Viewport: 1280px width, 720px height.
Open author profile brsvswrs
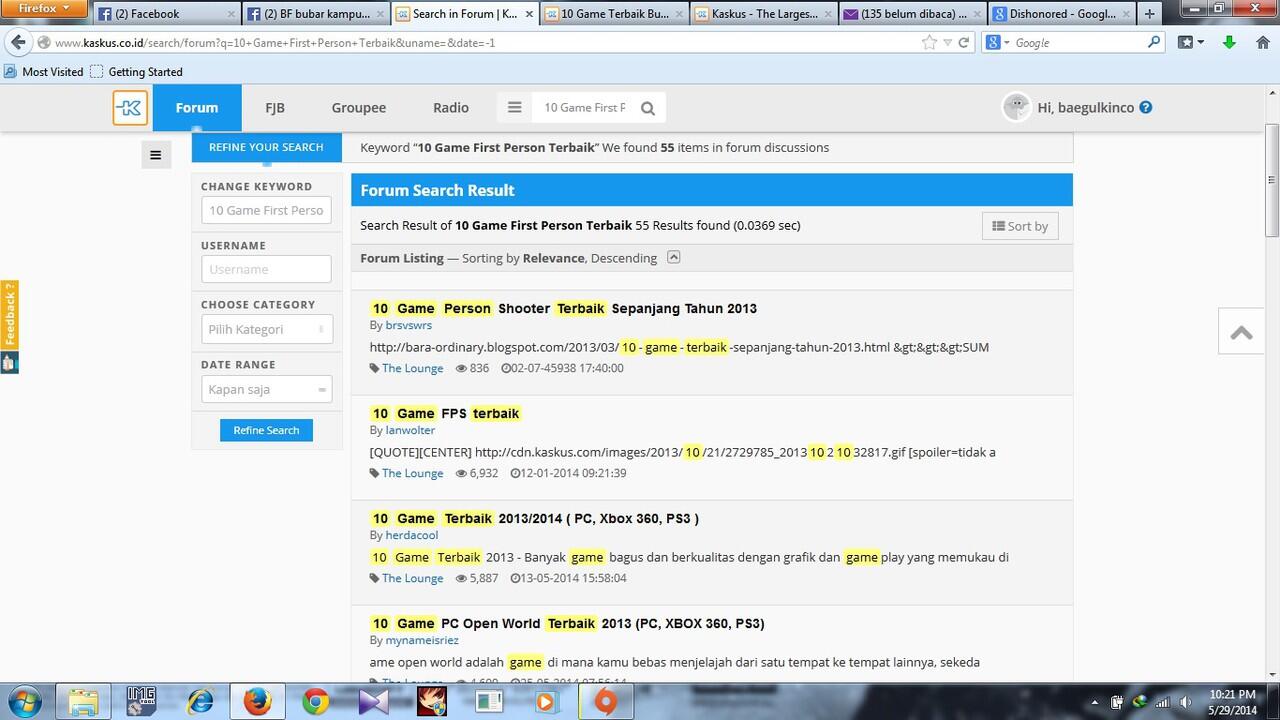[x=409, y=325]
